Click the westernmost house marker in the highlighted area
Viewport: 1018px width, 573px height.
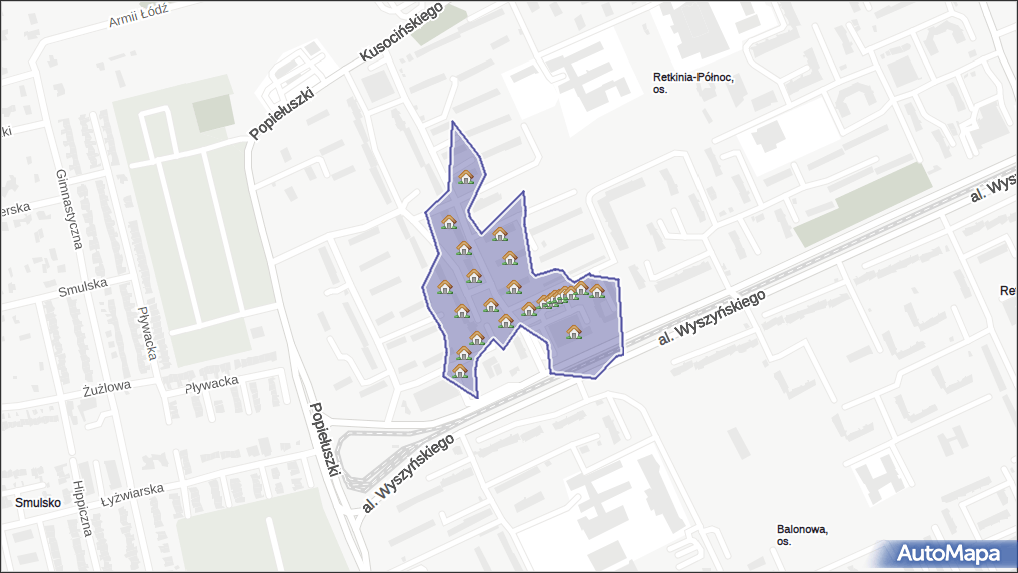(x=445, y=287)
